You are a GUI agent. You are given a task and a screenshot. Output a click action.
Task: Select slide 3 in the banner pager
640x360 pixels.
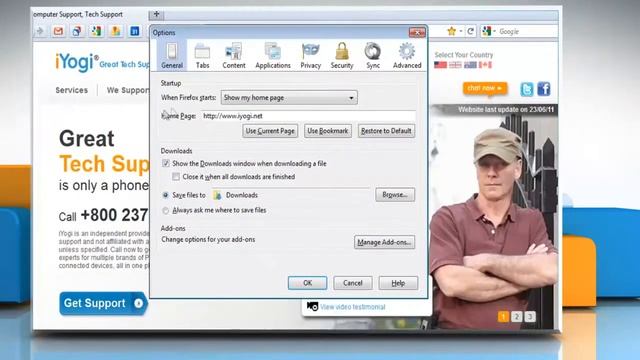click(x=530, y=317)
